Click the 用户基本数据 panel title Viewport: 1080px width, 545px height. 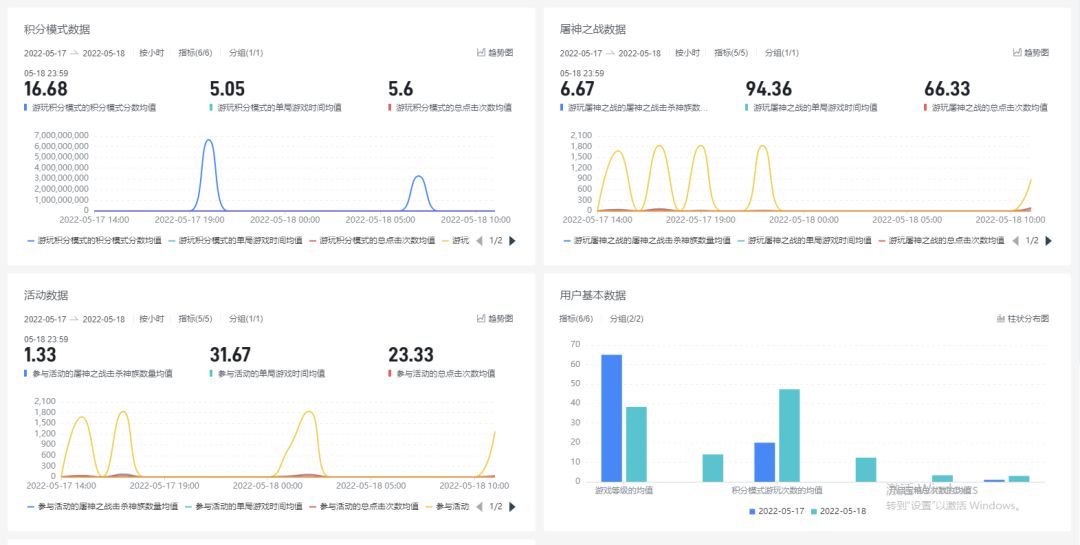coord(593,295)
